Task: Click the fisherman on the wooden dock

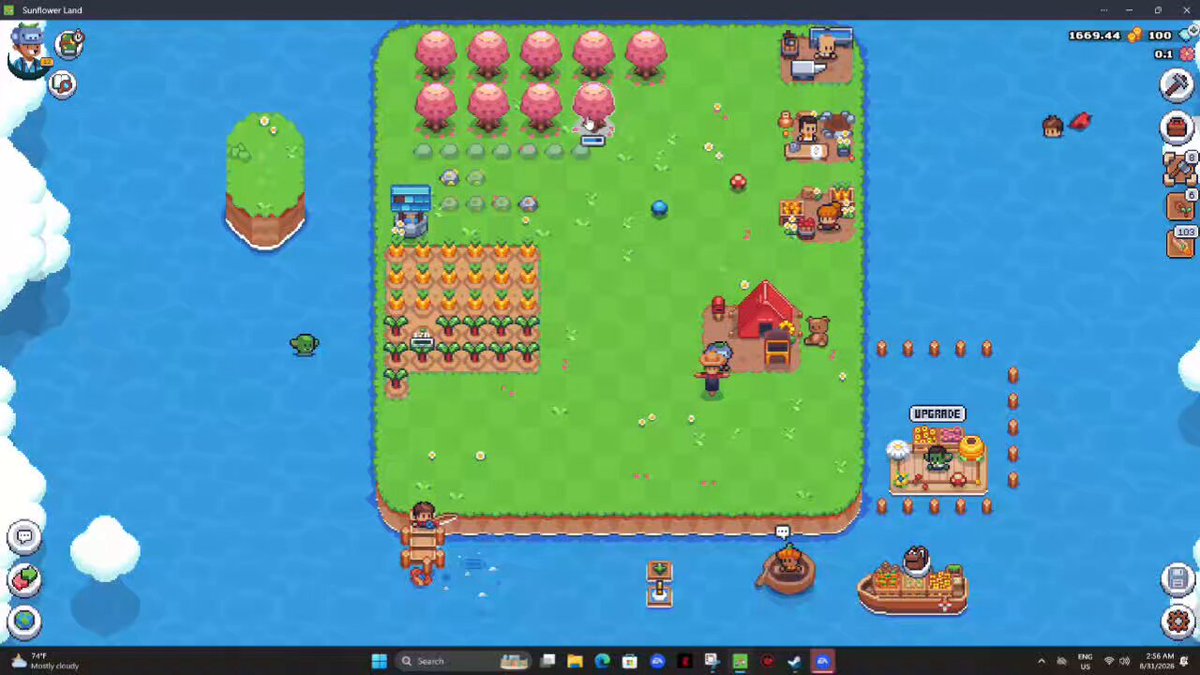Action: point(423,517)
